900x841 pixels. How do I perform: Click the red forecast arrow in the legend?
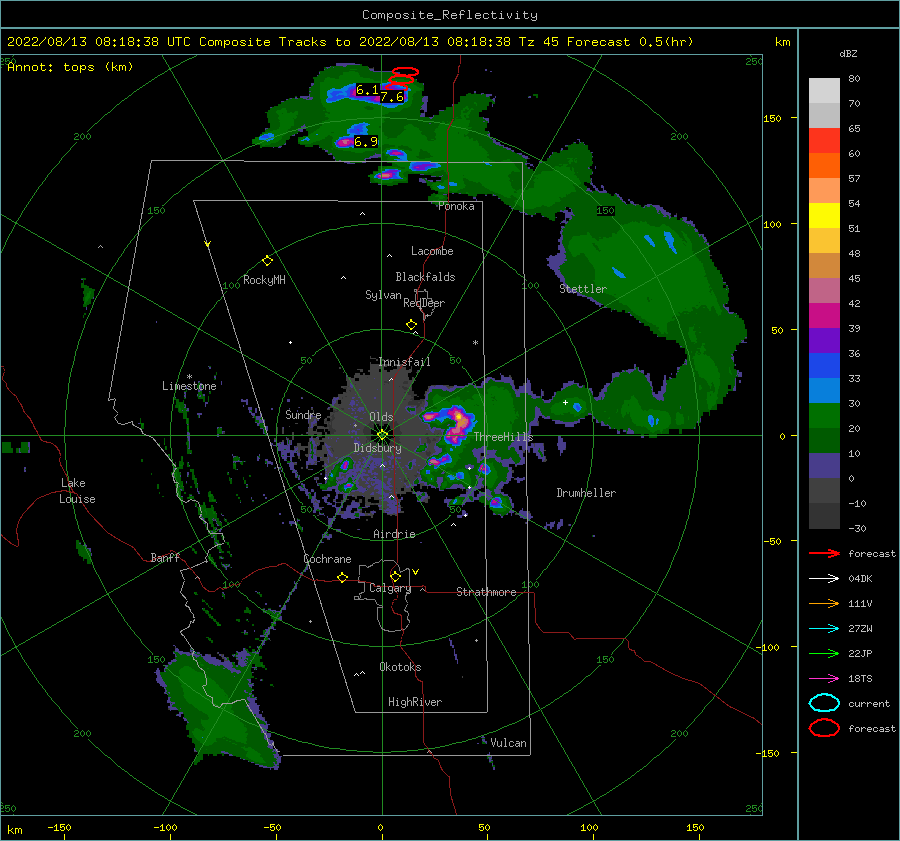[x=824, y=553]
